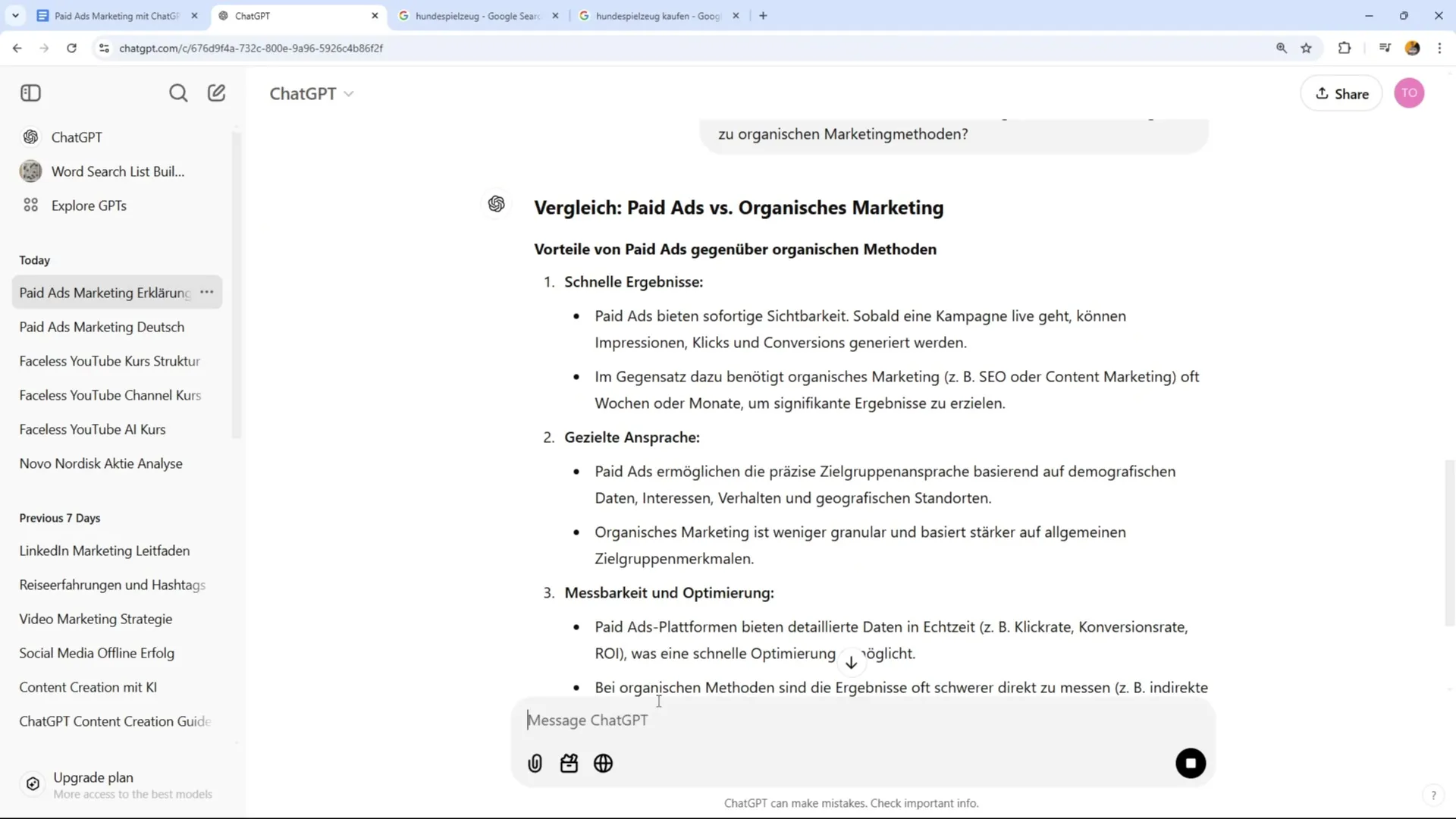Open the chat search icon
The width and height of the screenshot is (1456, 819).
178,93
